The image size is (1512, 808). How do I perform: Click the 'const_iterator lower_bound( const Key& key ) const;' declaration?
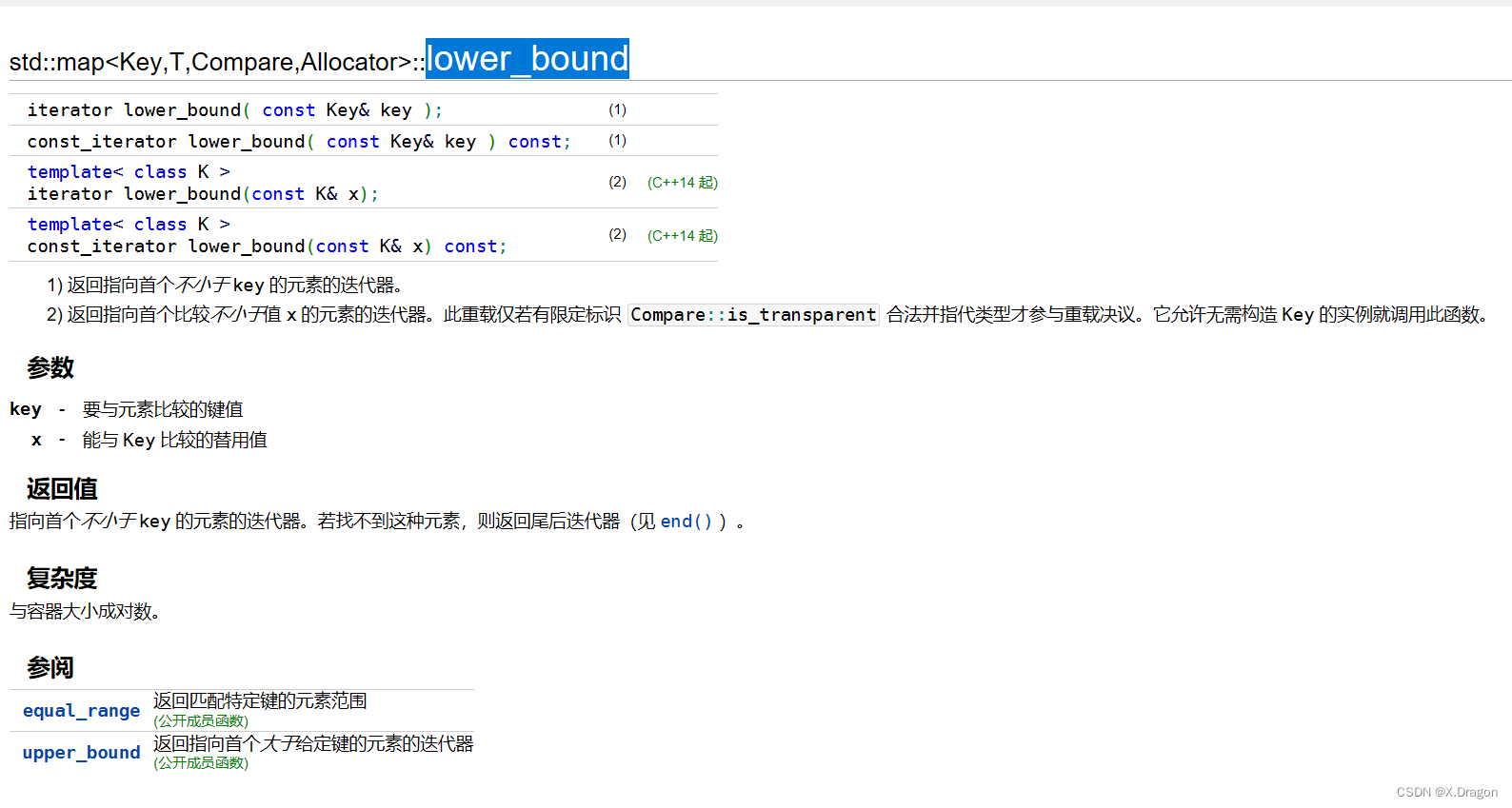click(x=299, y=142)
